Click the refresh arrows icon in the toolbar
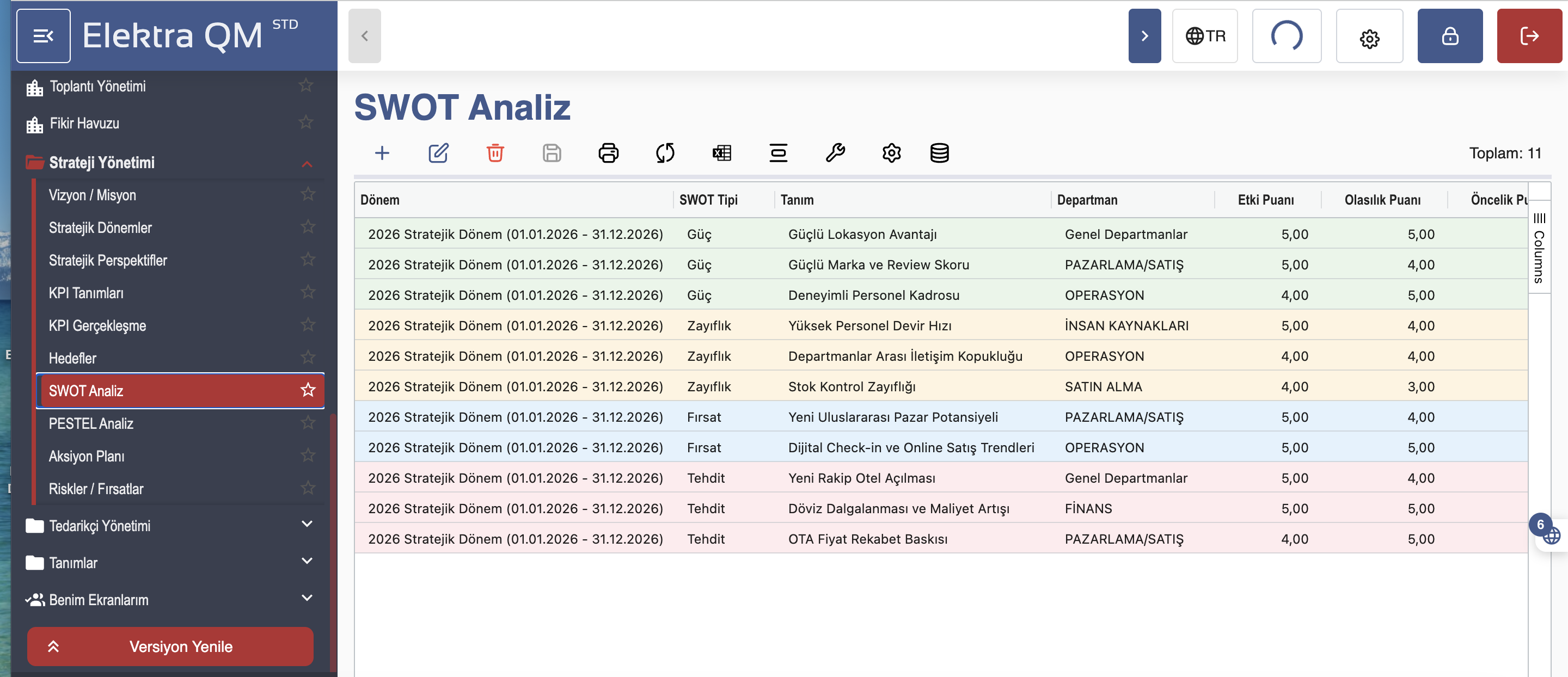Image resolution: width=1568 pixels, height=677 pixels. coord(665,153)
